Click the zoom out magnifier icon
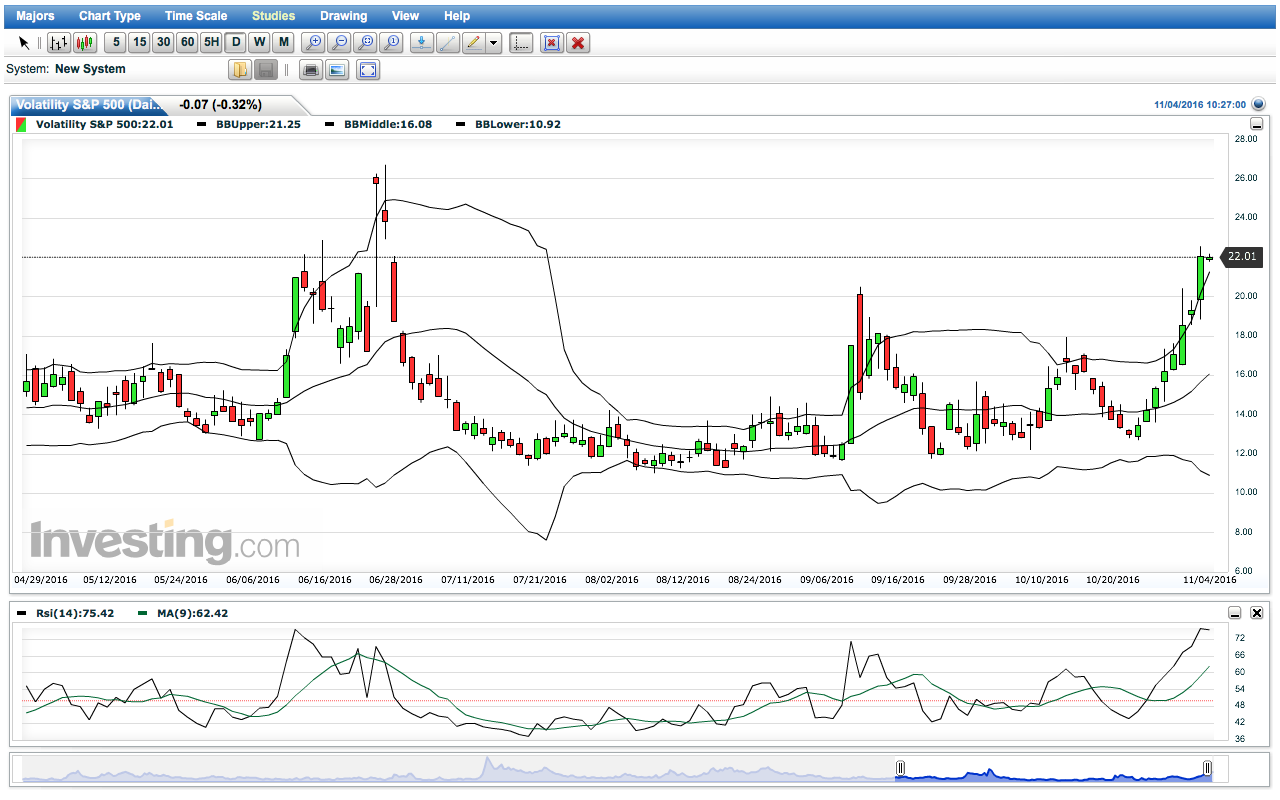Viewport: 1280px width, 800px height. [x=340, y=42]
